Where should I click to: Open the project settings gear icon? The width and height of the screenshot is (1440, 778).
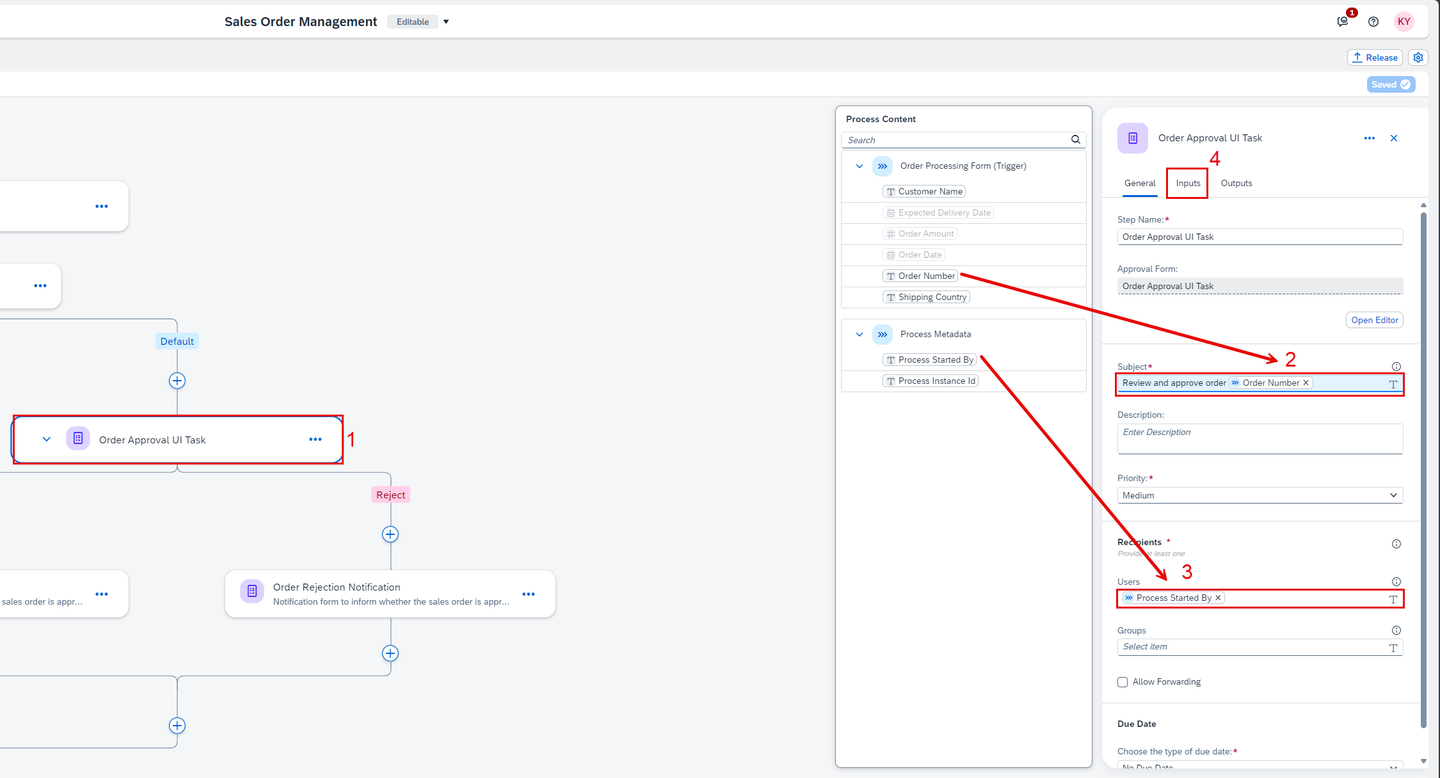[1418, 57]
